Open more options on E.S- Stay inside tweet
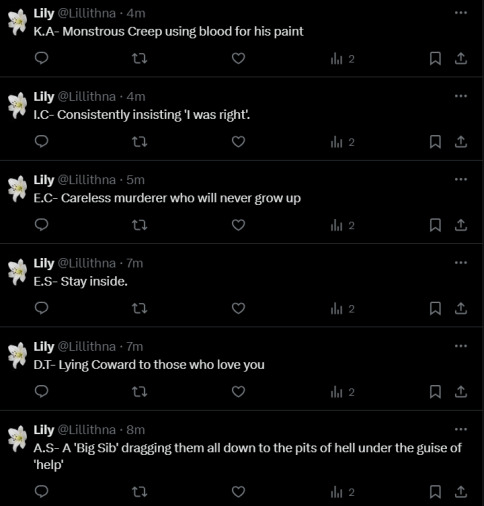This screenshot has height=506, width=484. (x=461, y=263)
